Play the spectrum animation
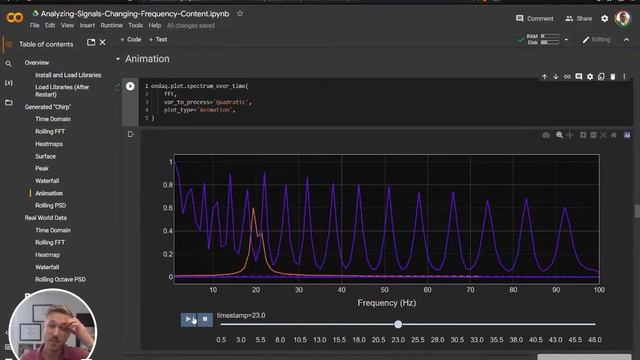 (189, 319)
